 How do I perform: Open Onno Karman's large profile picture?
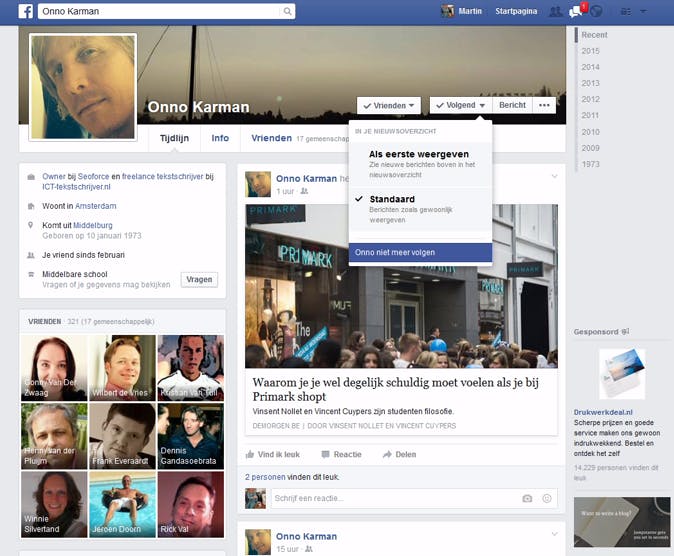83,87
